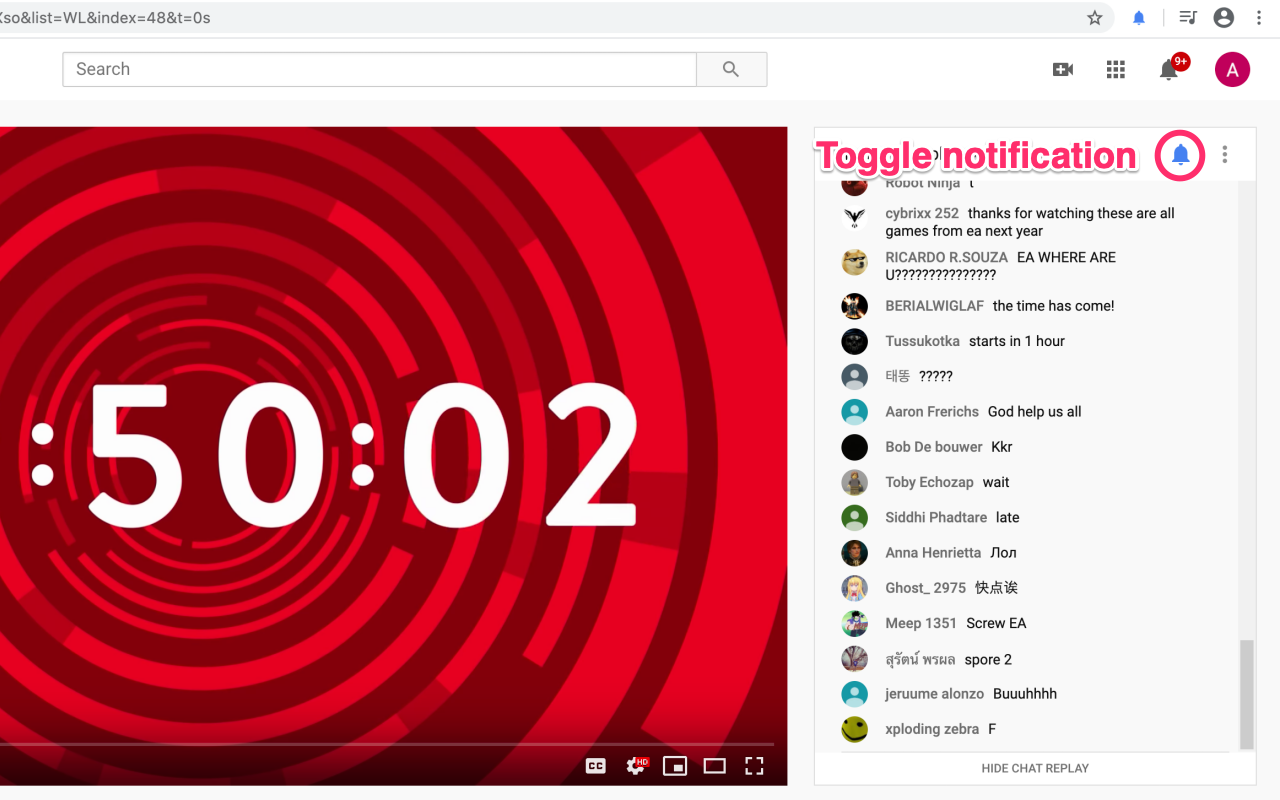Open the media control playlist icon

pyautogui.click(x=1188, y=18)
